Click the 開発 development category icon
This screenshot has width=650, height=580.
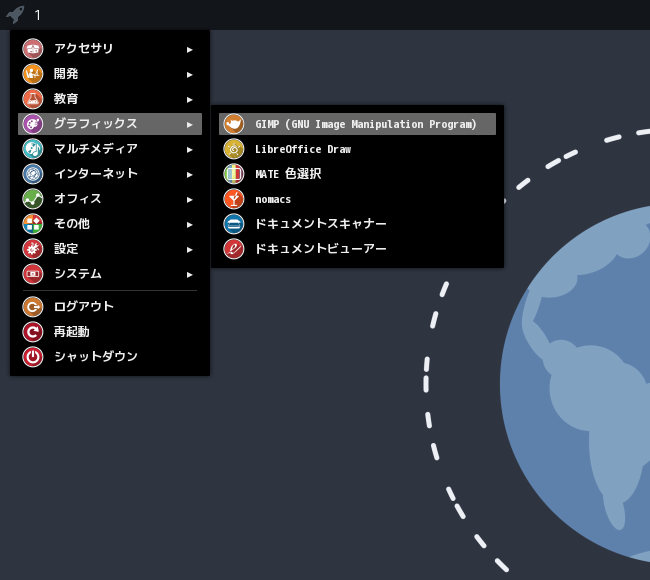pos(33,74)
